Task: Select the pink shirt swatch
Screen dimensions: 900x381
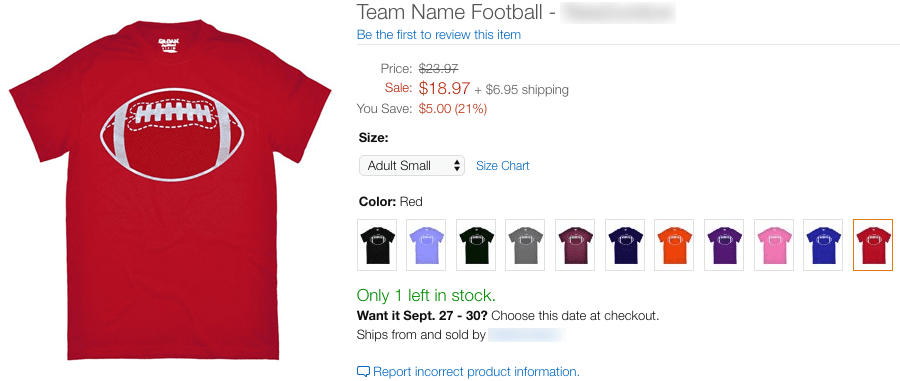Action: pos(774,245)
